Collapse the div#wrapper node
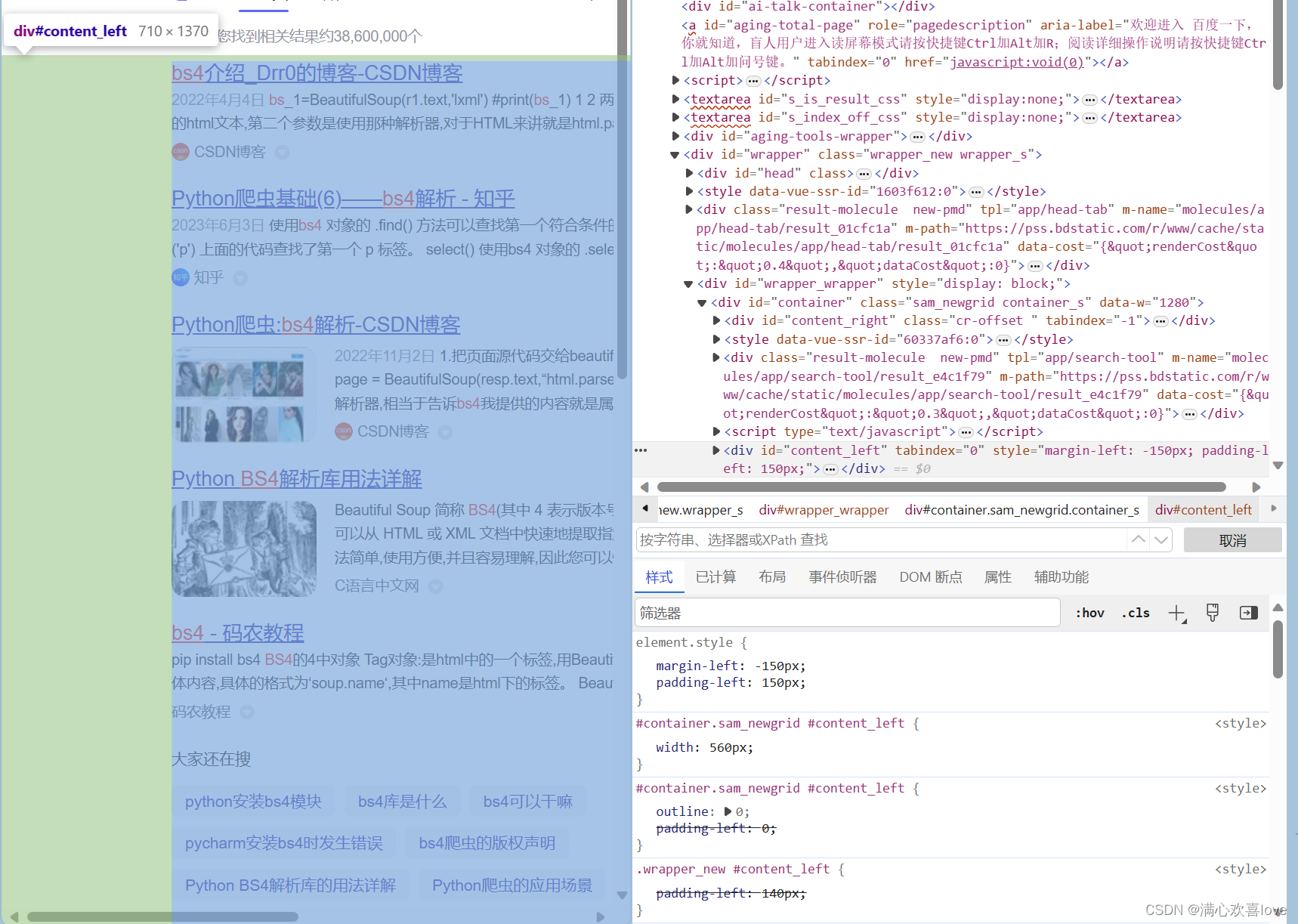 [675, 155]
